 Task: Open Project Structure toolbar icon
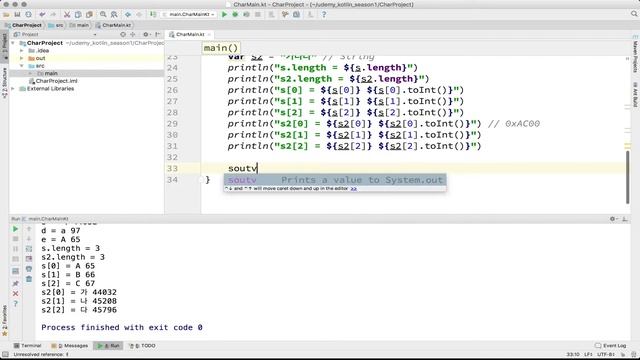(x=296, y=14)
